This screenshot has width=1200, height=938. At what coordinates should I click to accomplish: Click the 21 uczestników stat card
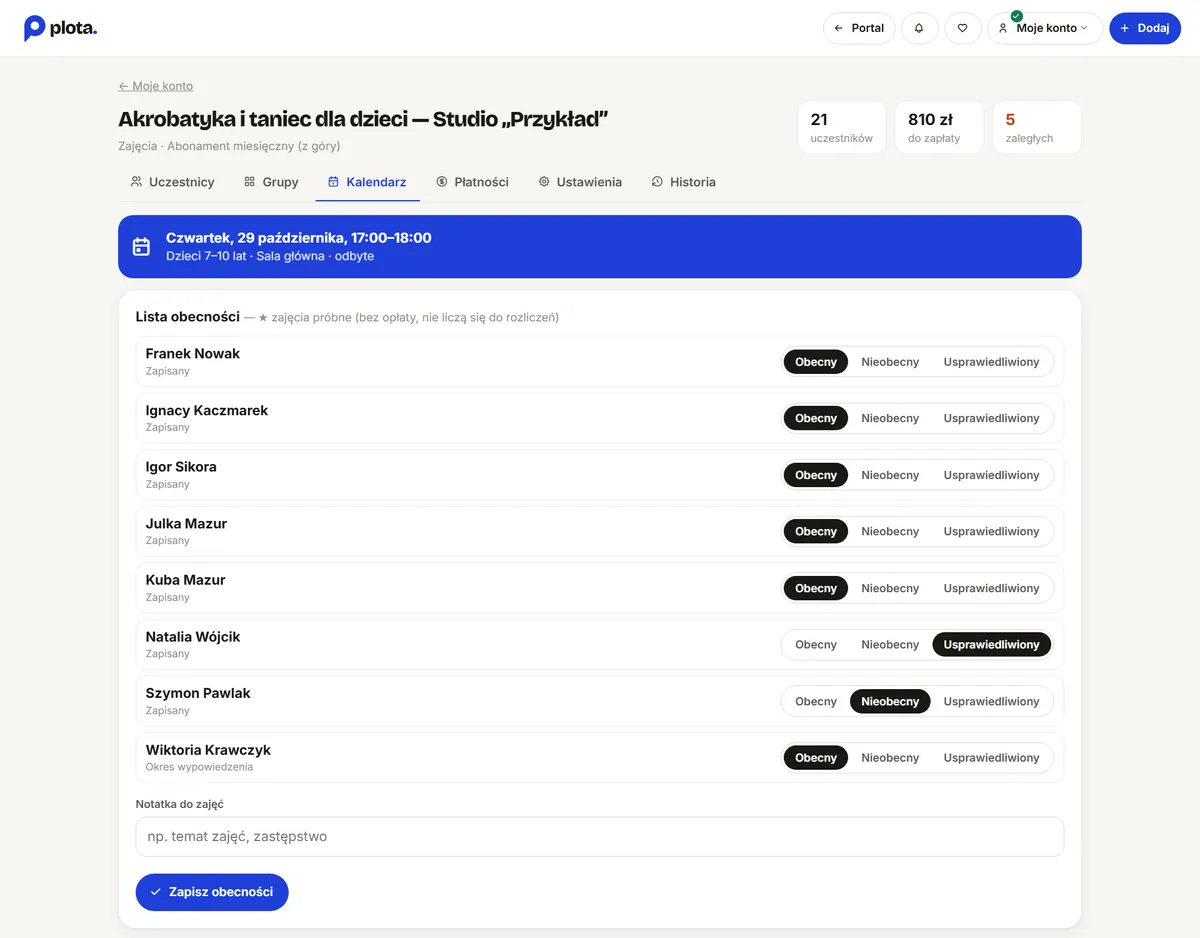pyautogui.click(x=841, y=127)
